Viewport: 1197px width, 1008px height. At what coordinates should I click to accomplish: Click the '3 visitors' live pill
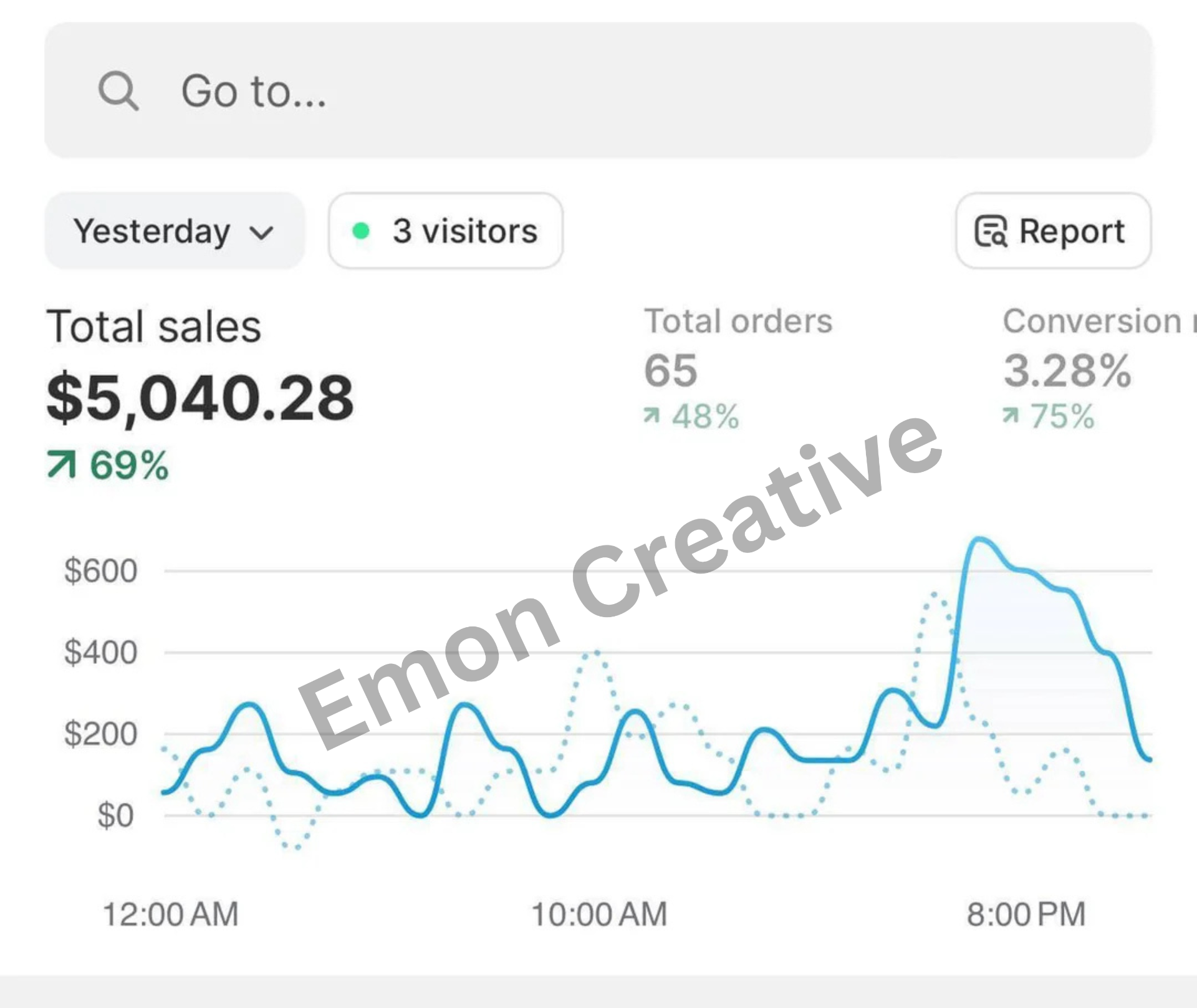coord(446,231)
